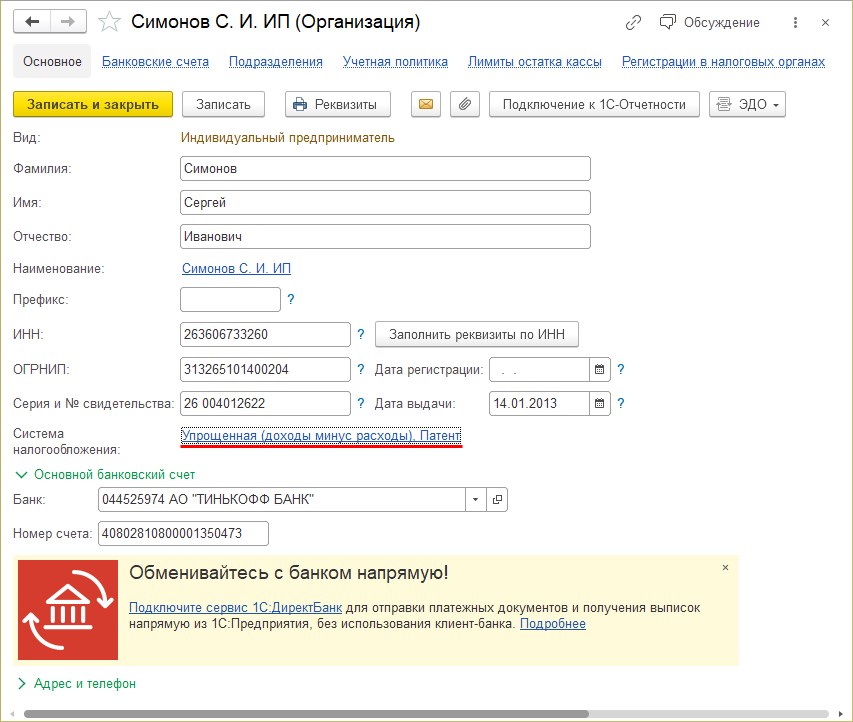The width and height of the screenshot is (853, 722).
Task: Open the Симонов С. И. ИП name link
Action: point(236,268)
